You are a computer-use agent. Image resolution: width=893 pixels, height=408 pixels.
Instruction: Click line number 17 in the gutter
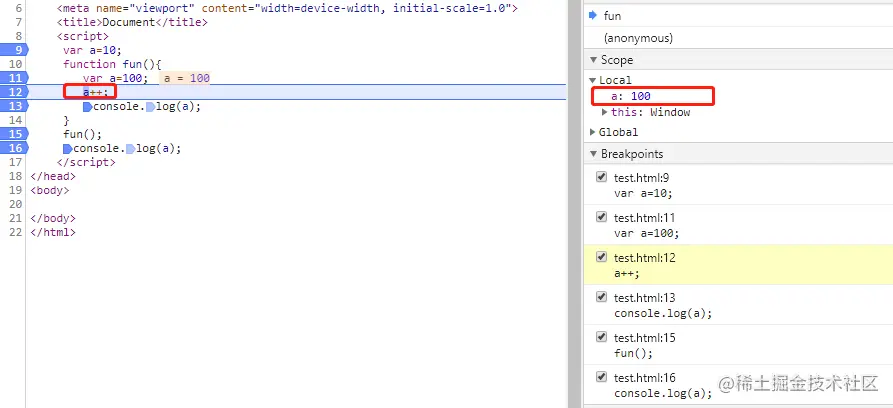point(16,162)
